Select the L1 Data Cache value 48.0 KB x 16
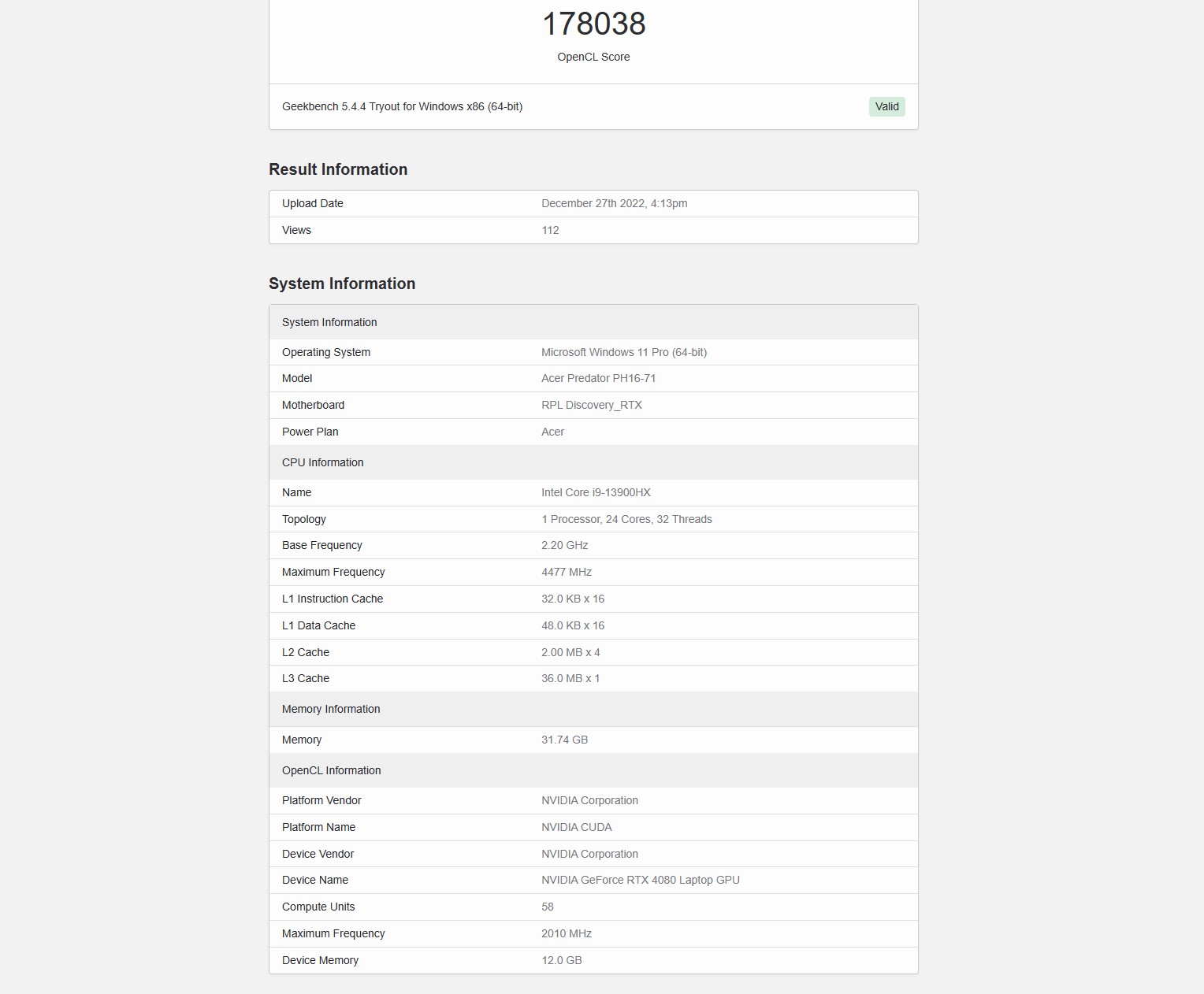Viewport: 1204px width, 994px height. click(x=573, y=625)
